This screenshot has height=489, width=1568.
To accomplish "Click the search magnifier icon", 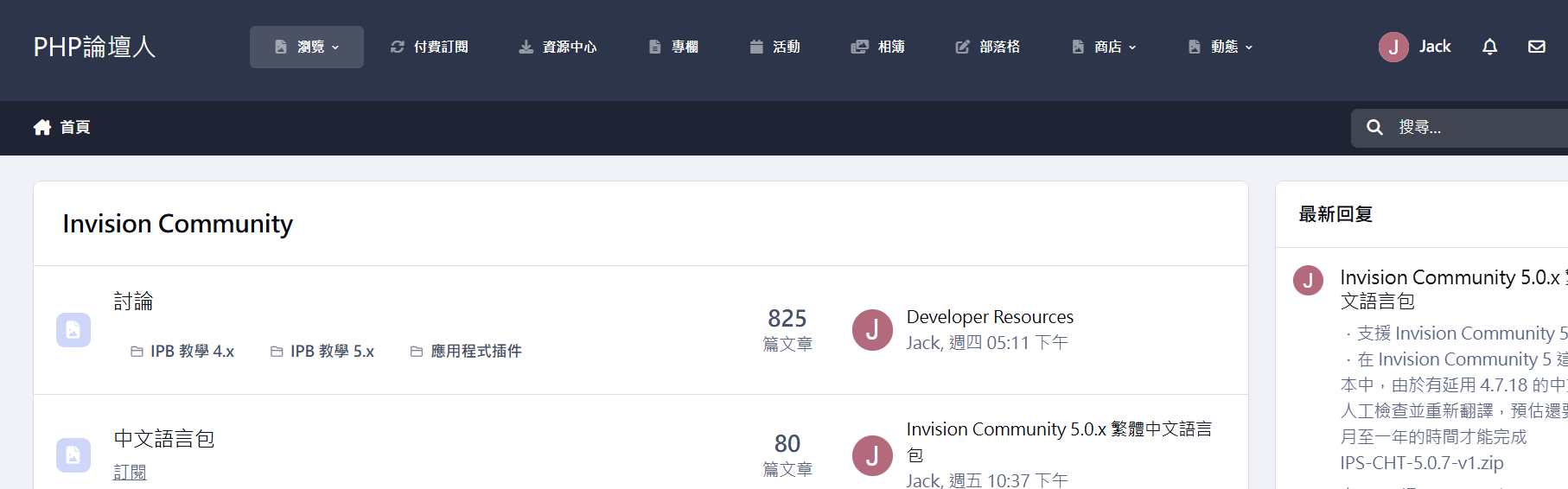I will [1374, 128].
